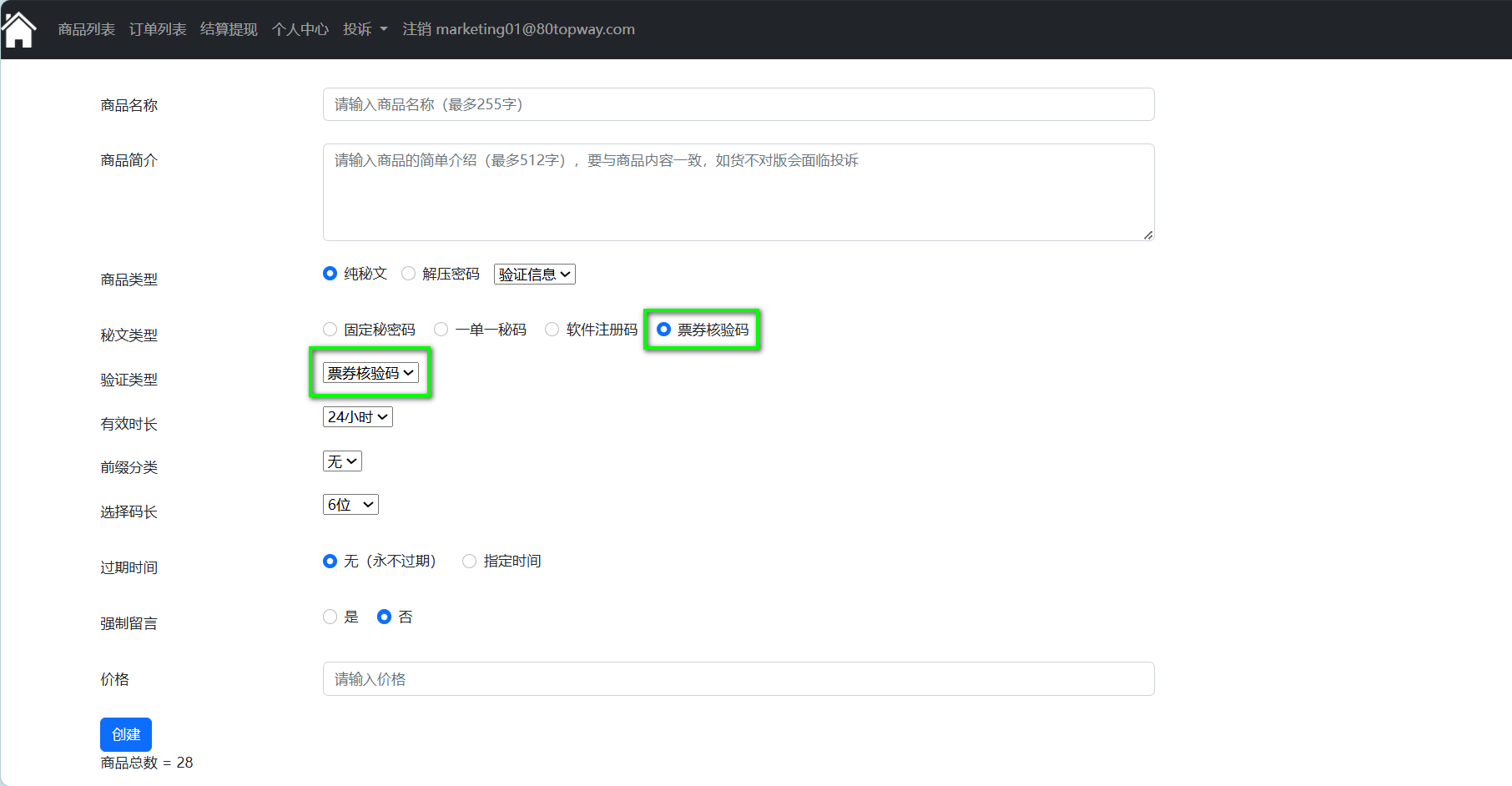Image resolution: width=1512 pixels, height=786 pixels.
Task: Select 软件注册码 radio option
Action: (552, 330)
